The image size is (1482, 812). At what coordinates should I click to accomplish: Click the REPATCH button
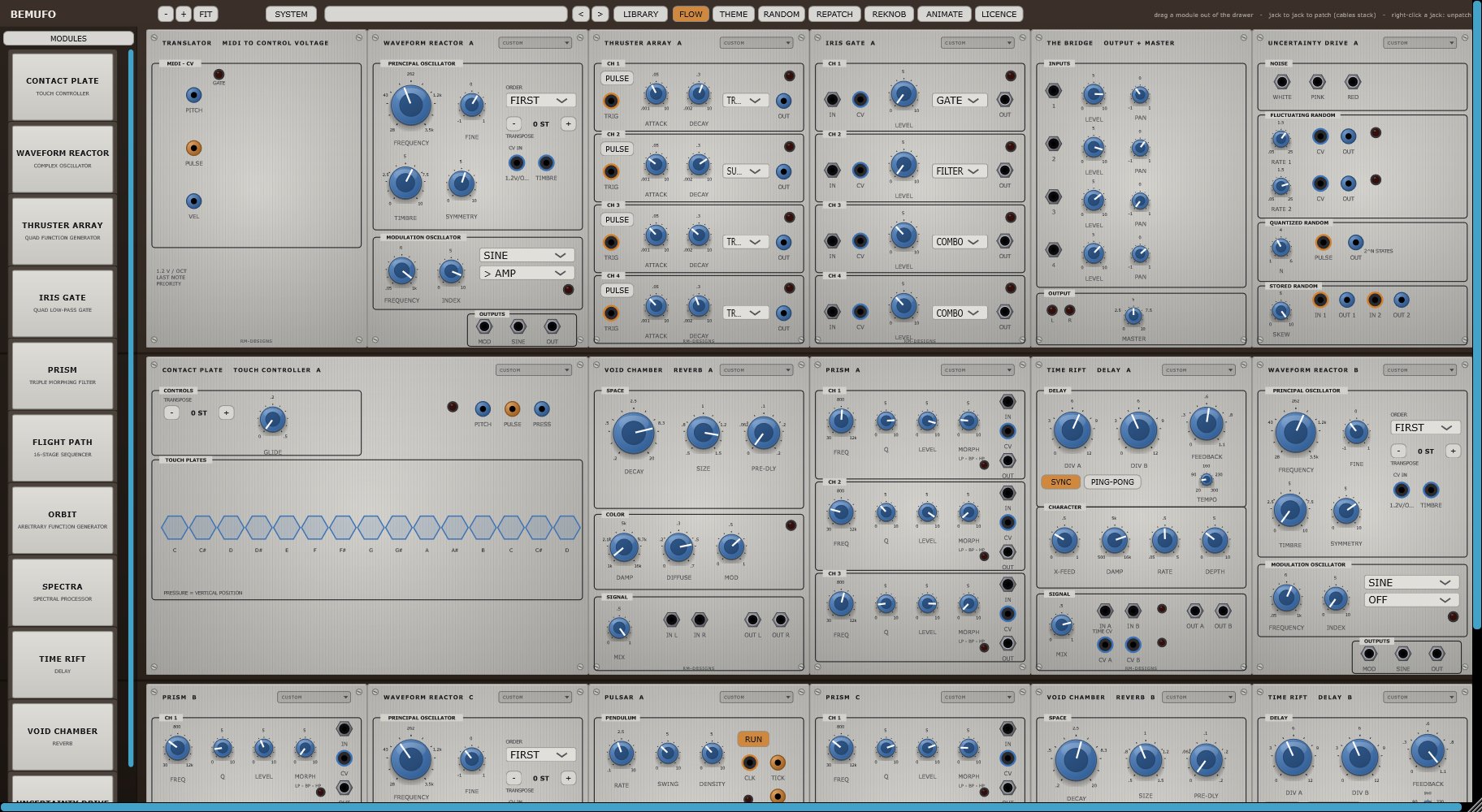(x=834, y=14)
